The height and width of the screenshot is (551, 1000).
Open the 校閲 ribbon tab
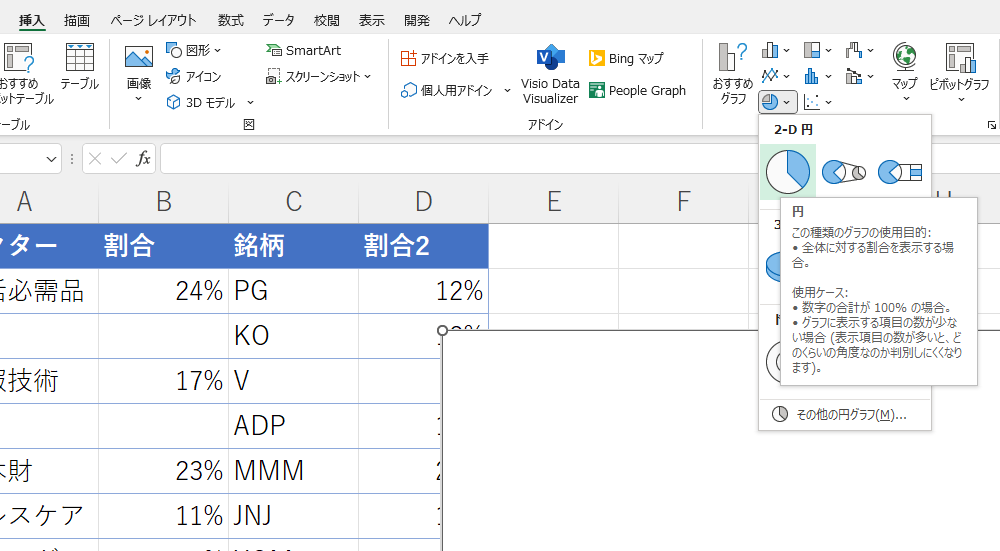click(327, 20)
